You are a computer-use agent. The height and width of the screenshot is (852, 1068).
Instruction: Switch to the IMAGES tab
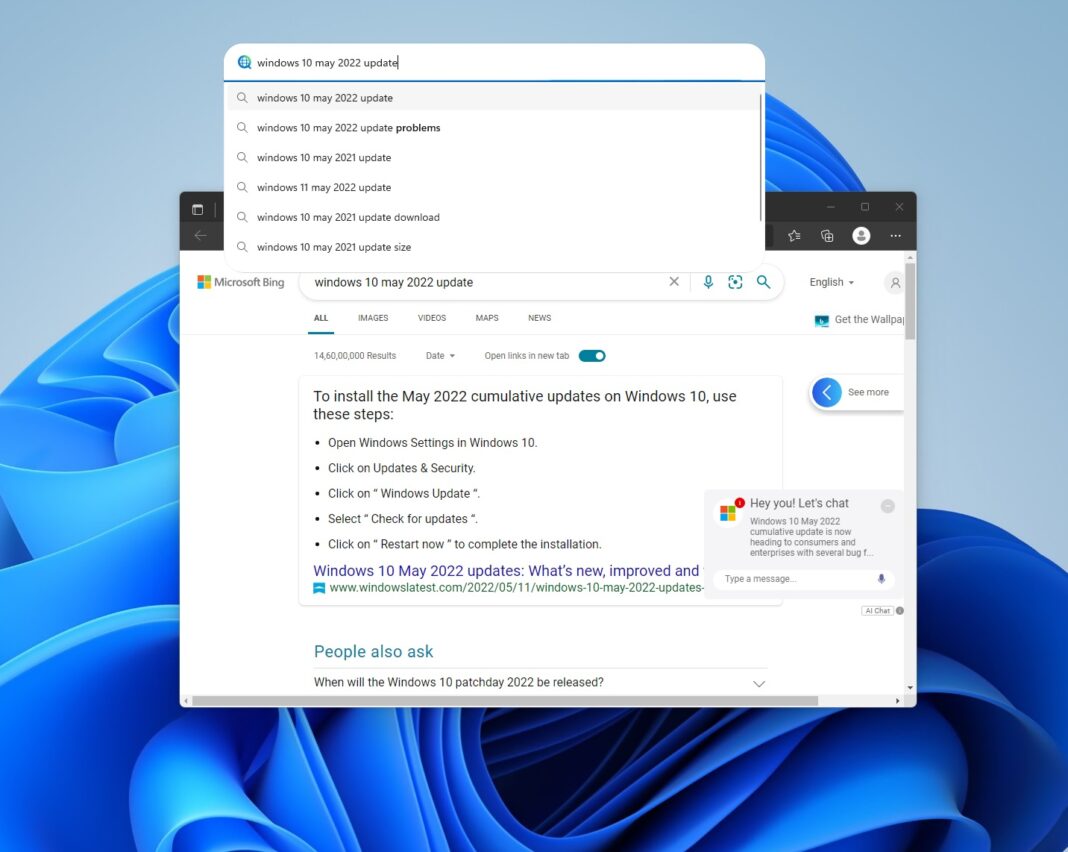pyautogui.click(x=372, y=317)
